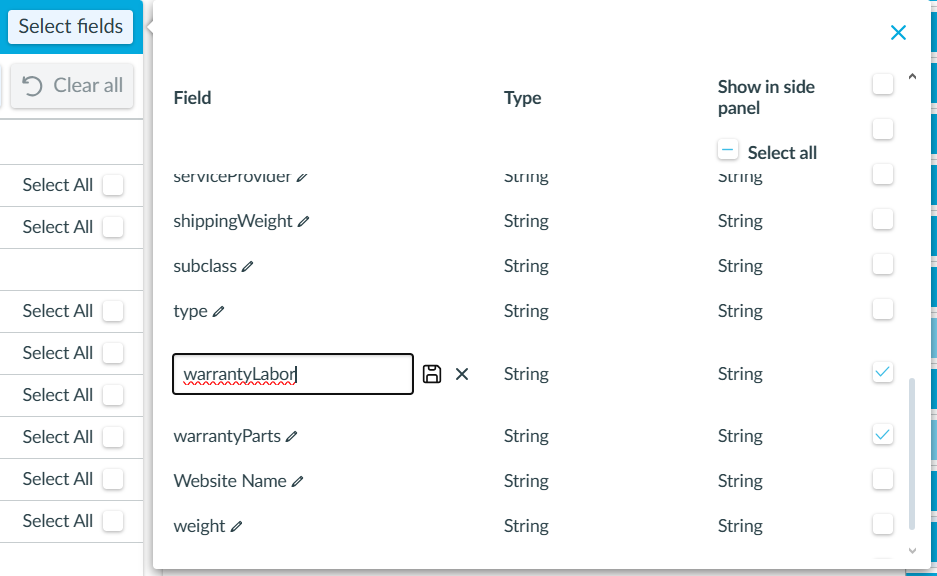
Task: Rename the type field with pencil
Action: point(218,312)
